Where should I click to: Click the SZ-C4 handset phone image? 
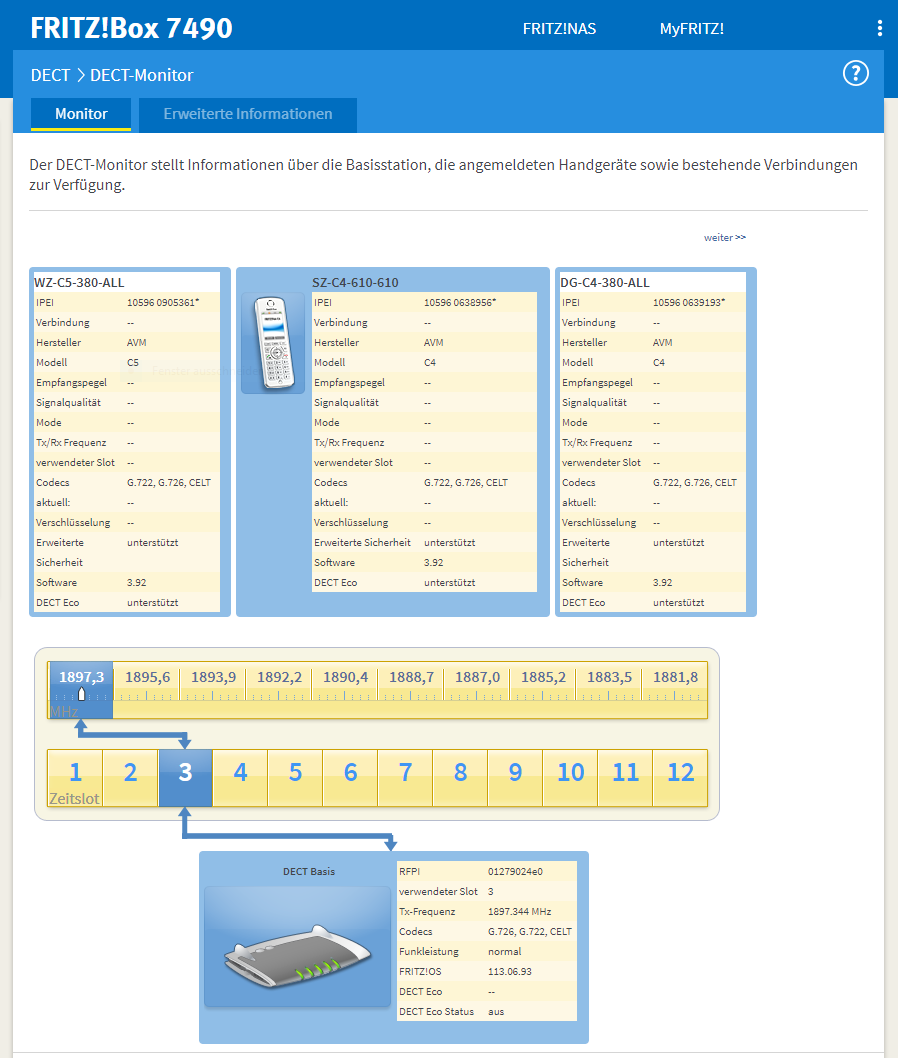(273, 342)
